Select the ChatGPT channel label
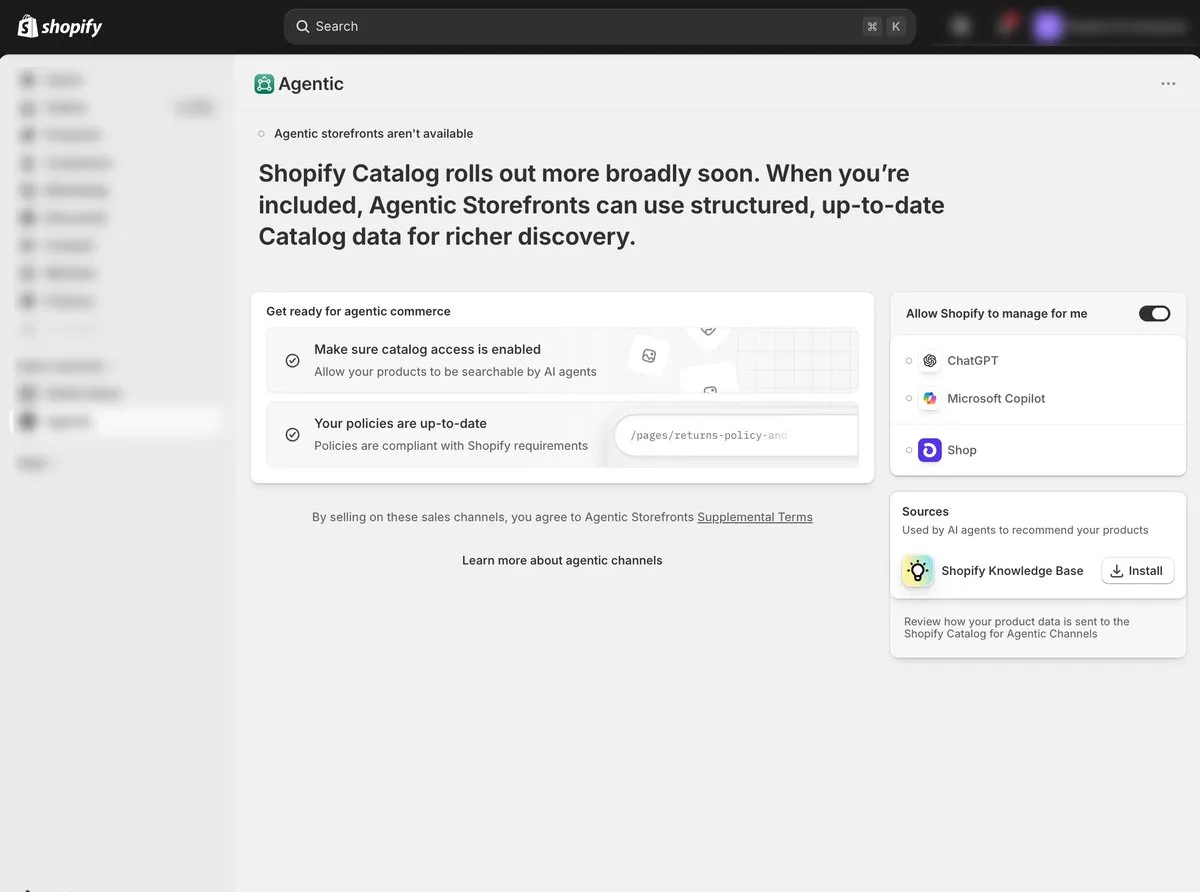This screenshot has height=892, width=1200. coord(973,361)
